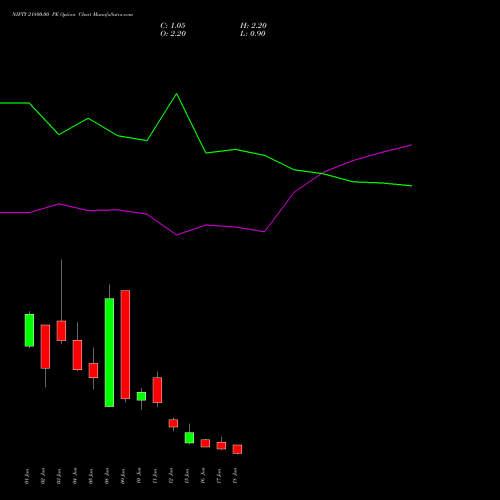This screenshot has height=500, width=500.
Task: Select the last red candlestick for 18 Jan
Action: (237, 449)
